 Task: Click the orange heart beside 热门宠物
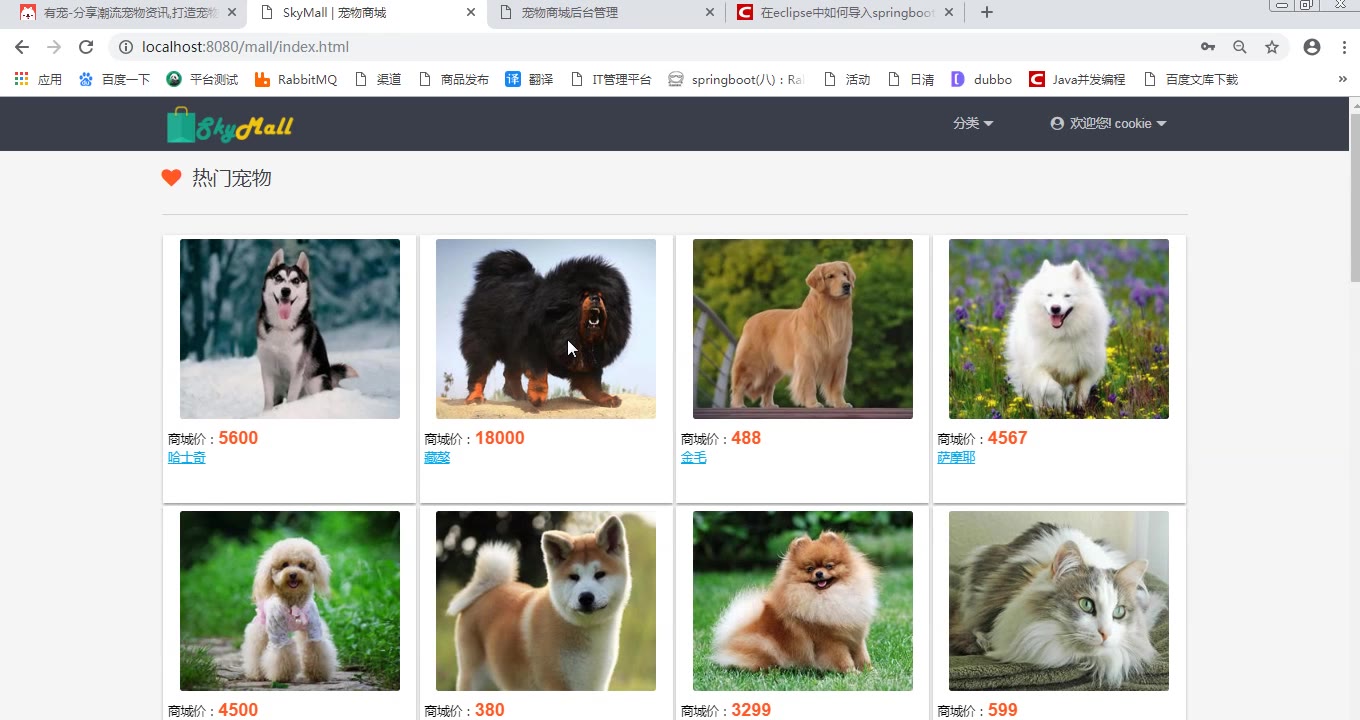point(171,178)
